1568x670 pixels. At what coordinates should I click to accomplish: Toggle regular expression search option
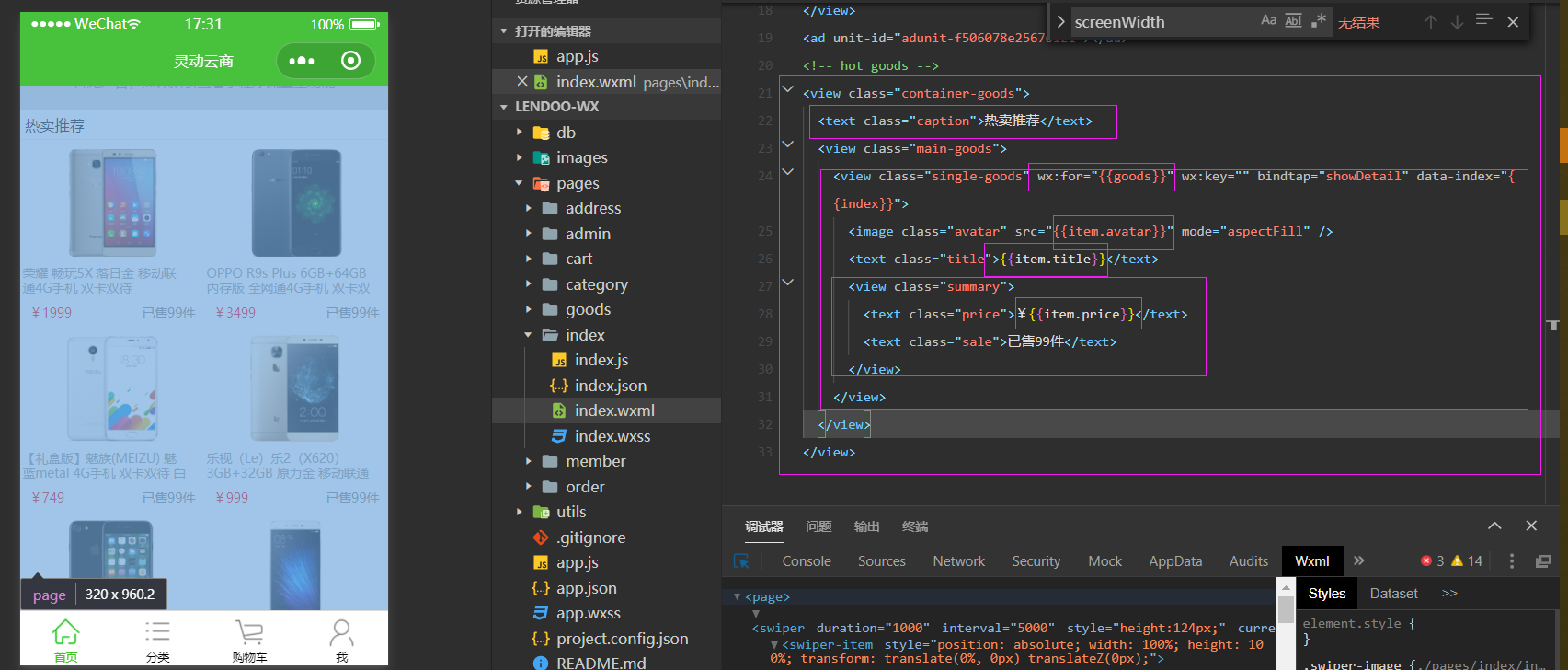coord(1318,20)
